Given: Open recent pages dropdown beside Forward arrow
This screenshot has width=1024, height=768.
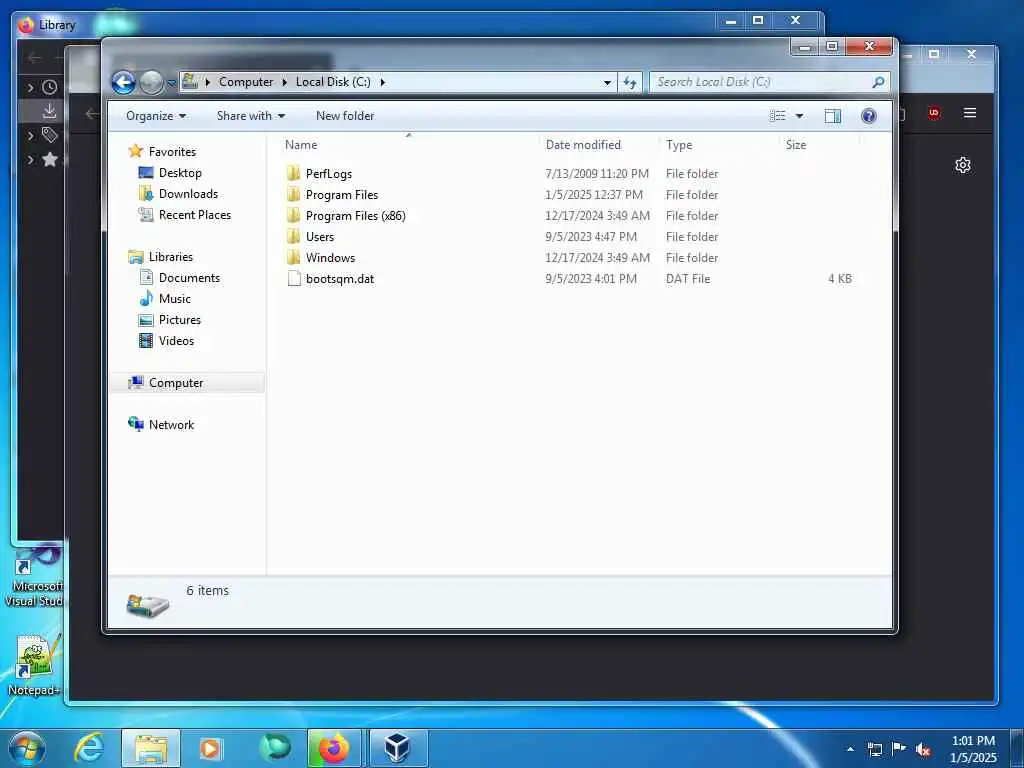Looking at the screenshot, I should point(171,83).
